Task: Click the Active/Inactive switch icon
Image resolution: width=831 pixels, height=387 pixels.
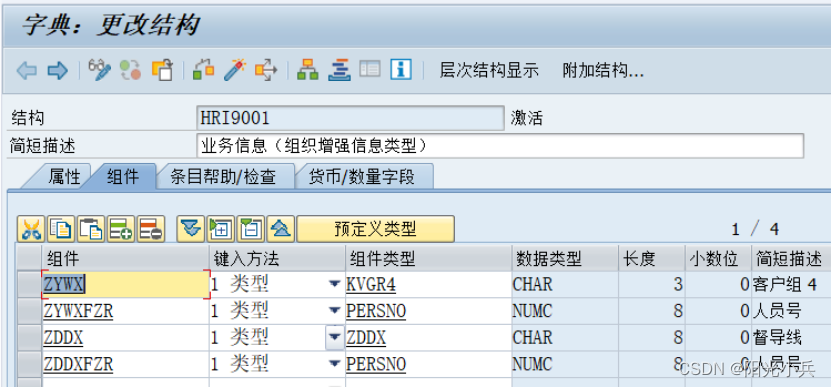Action: [130, 69]
